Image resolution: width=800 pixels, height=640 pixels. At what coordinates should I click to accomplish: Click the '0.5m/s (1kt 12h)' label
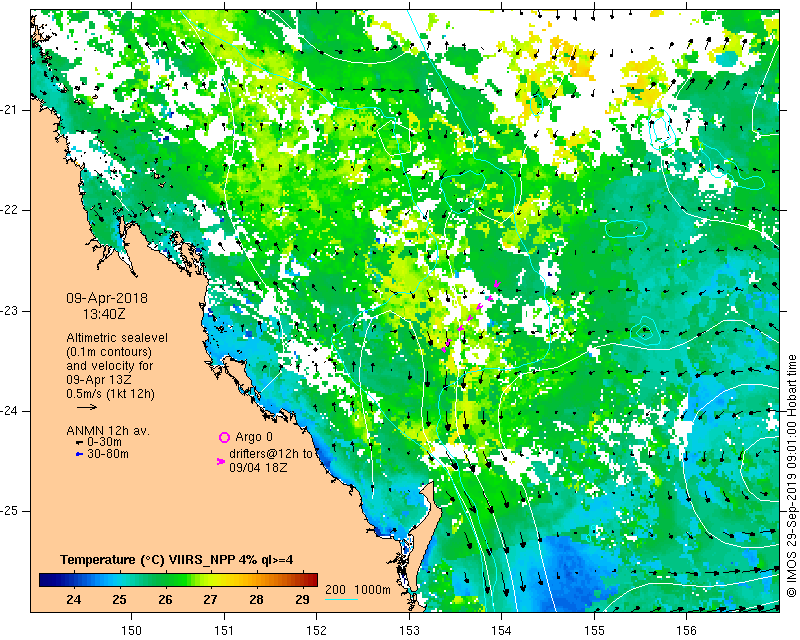coord(110,394)
